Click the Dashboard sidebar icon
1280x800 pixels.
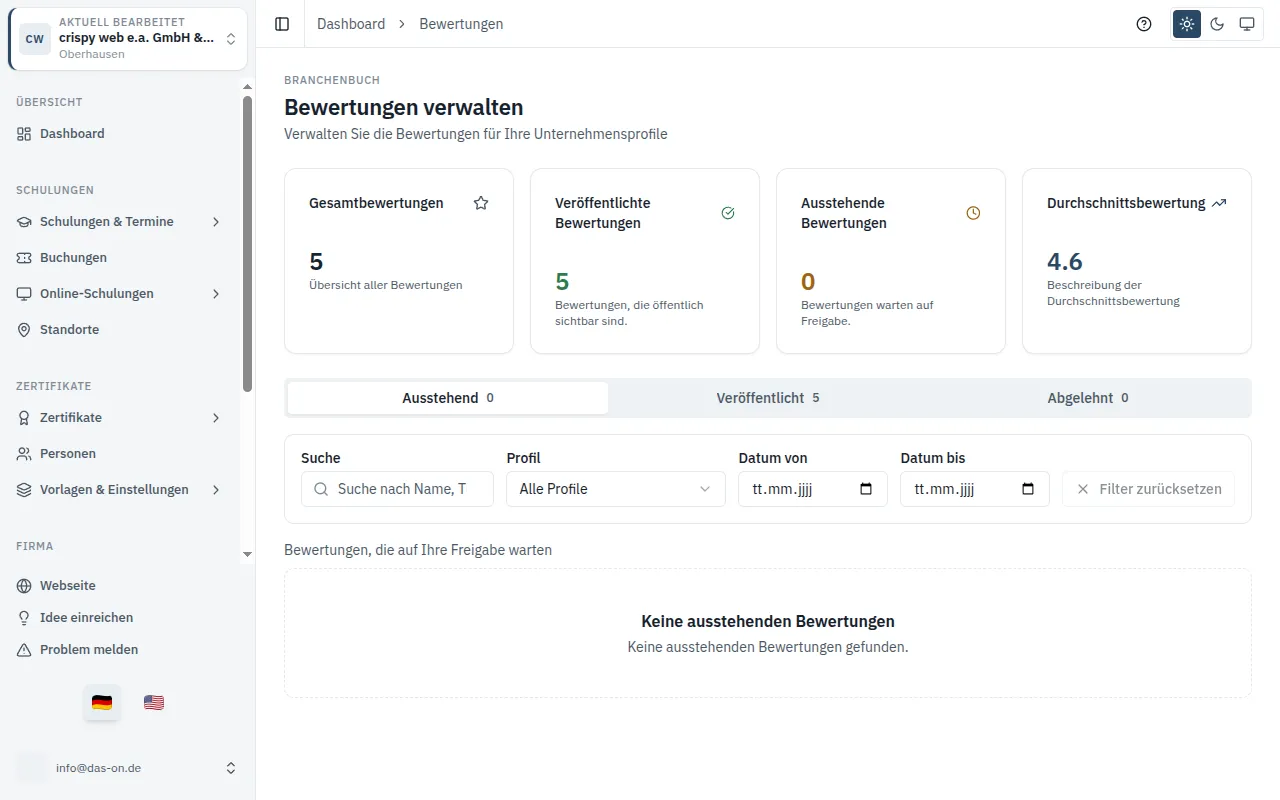[x=24, y=134]
